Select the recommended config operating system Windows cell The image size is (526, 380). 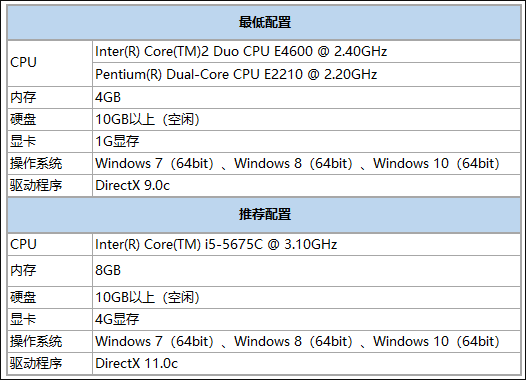click(306, 341)
